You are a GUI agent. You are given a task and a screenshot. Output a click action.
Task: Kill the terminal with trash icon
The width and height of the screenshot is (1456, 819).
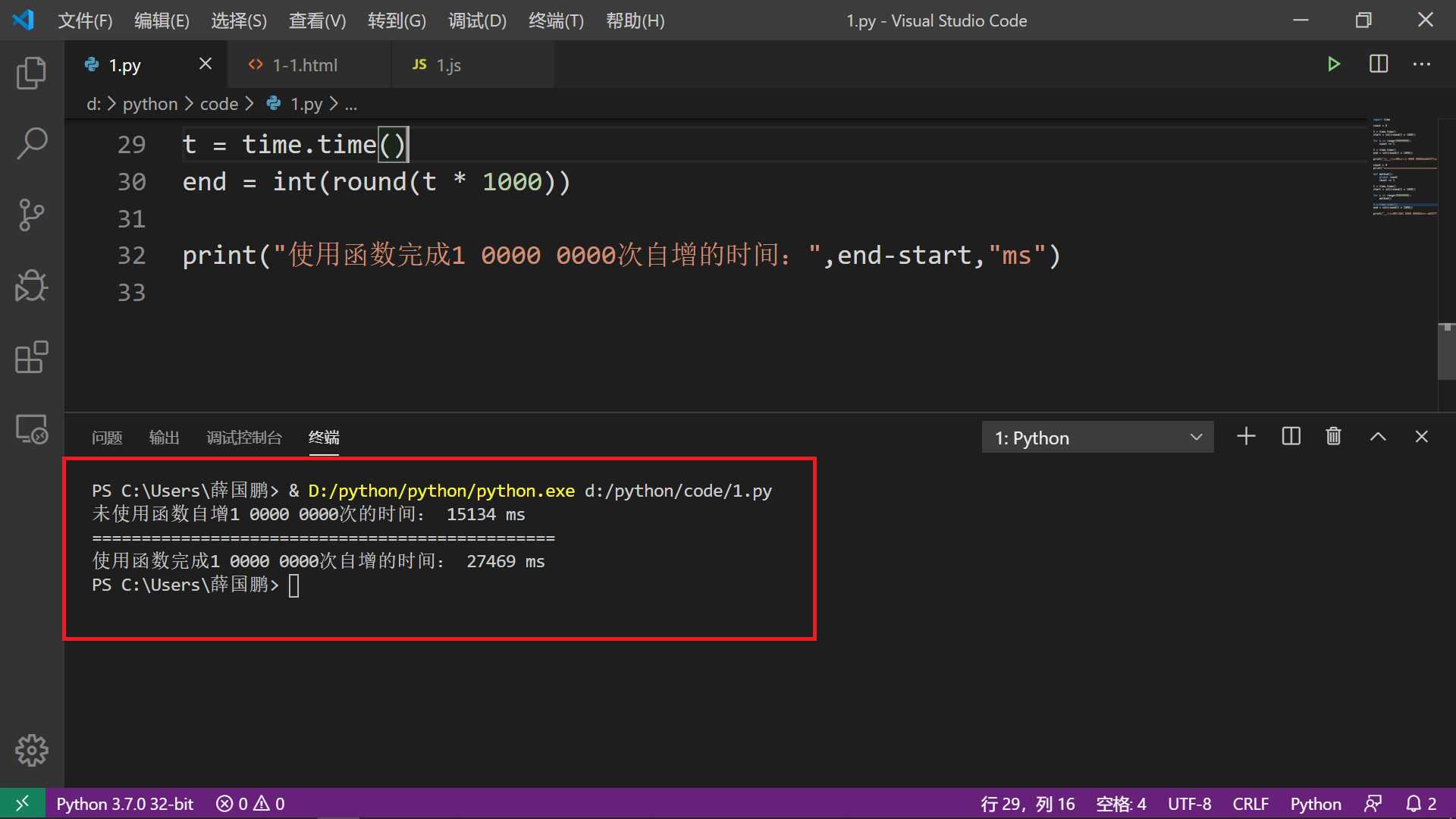point(1333,437)
